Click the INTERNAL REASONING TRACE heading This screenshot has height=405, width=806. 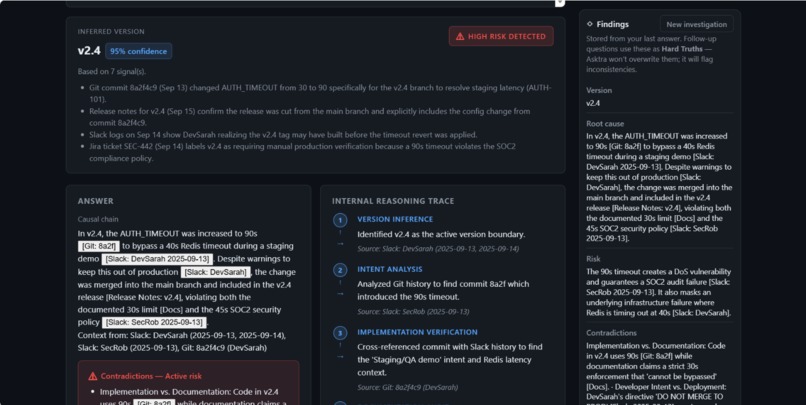coord(393,201)
